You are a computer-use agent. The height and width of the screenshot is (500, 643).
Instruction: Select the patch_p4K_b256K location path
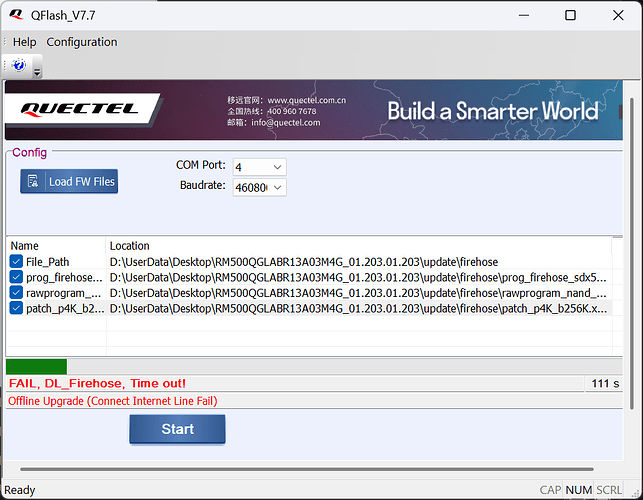[x=358, y=308]
